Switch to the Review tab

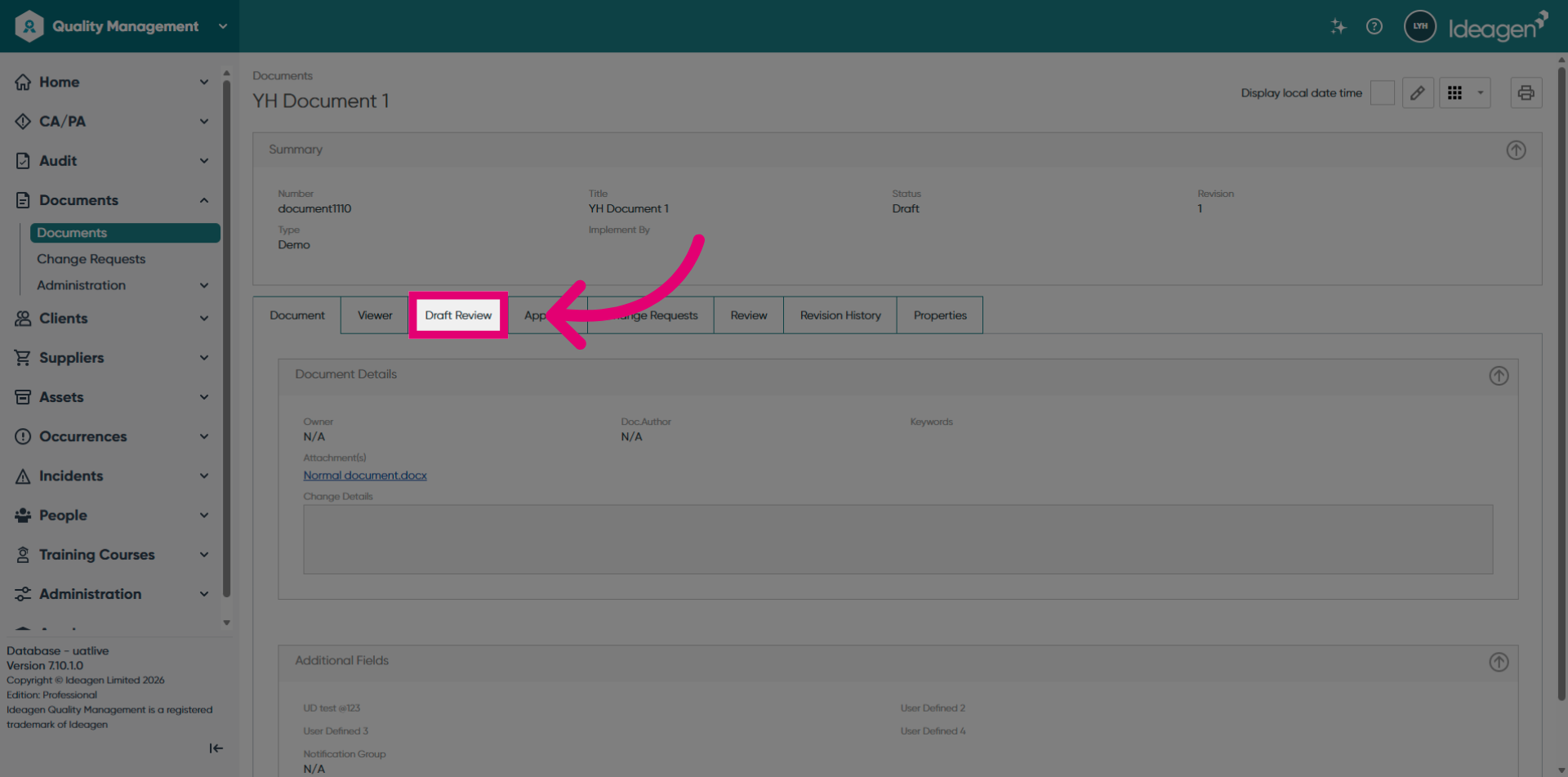pos(749,315)
